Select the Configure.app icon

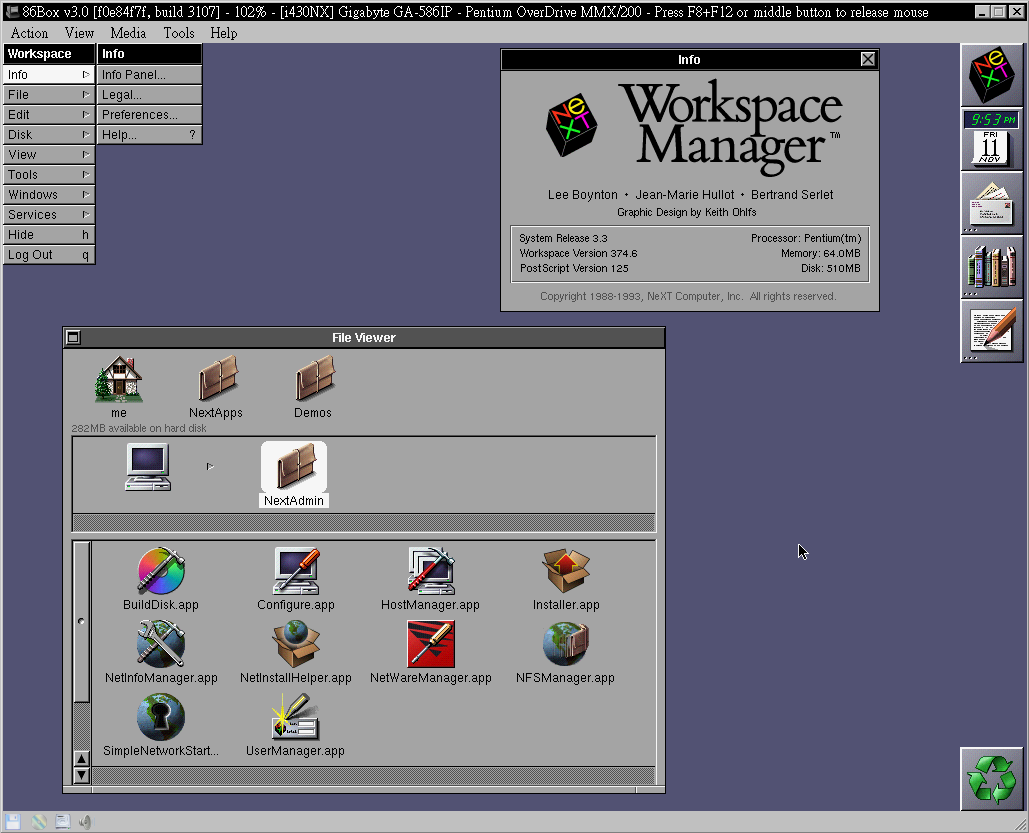click(x=296, y=570)
